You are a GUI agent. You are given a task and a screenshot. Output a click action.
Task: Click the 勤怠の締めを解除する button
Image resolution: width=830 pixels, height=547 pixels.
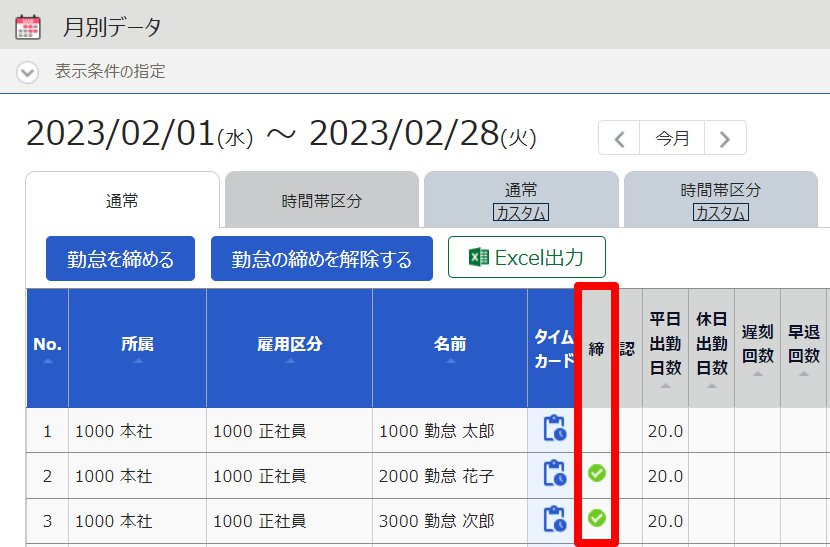click(x=321, y=258)
